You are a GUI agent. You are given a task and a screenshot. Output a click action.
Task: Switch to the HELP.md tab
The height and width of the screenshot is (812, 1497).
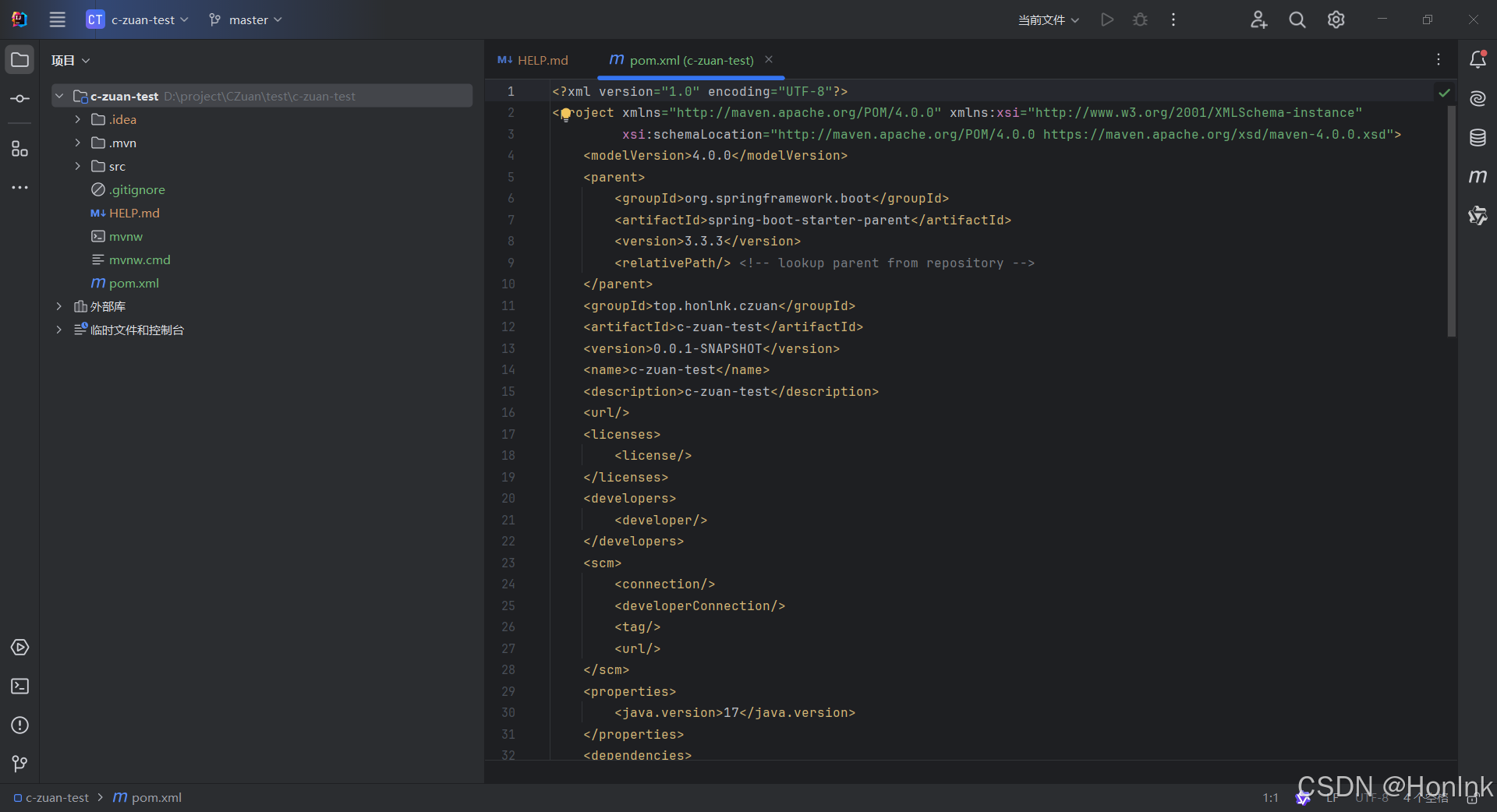(x=533, y=60)
